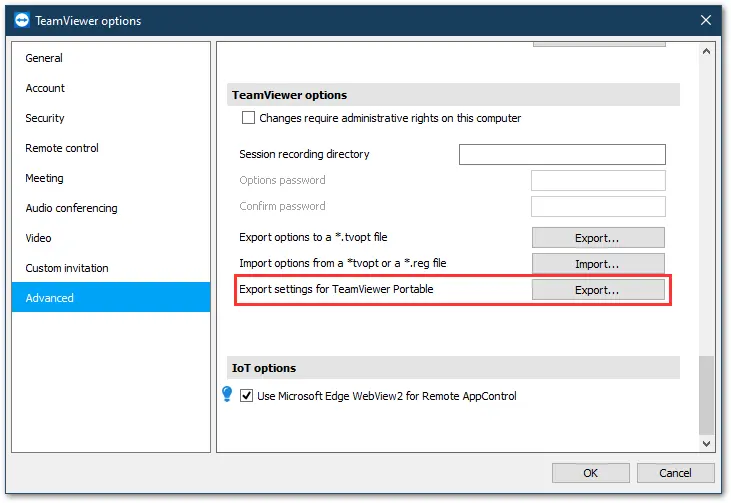This screenshot has width=731, height=503.
Task: Click Export for *.tvopt file
Action: pos(598,238)
